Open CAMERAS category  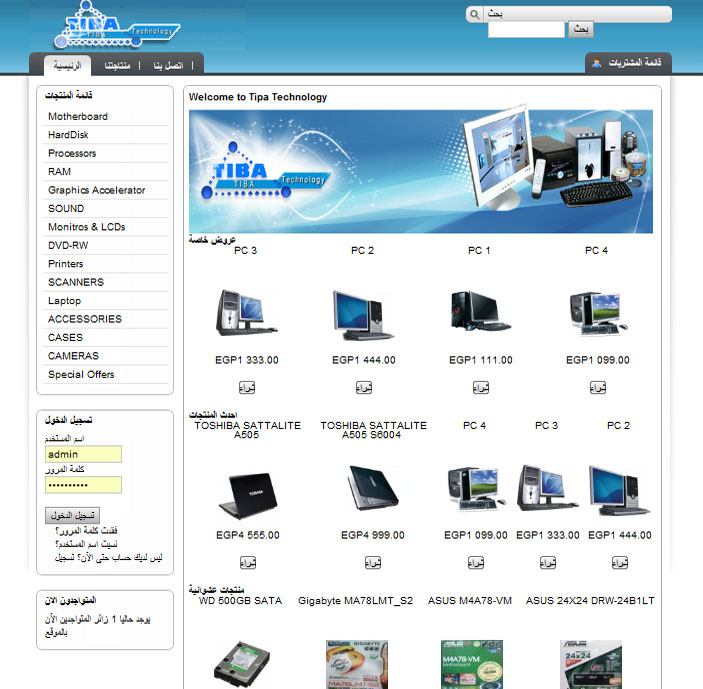[73, 356]
